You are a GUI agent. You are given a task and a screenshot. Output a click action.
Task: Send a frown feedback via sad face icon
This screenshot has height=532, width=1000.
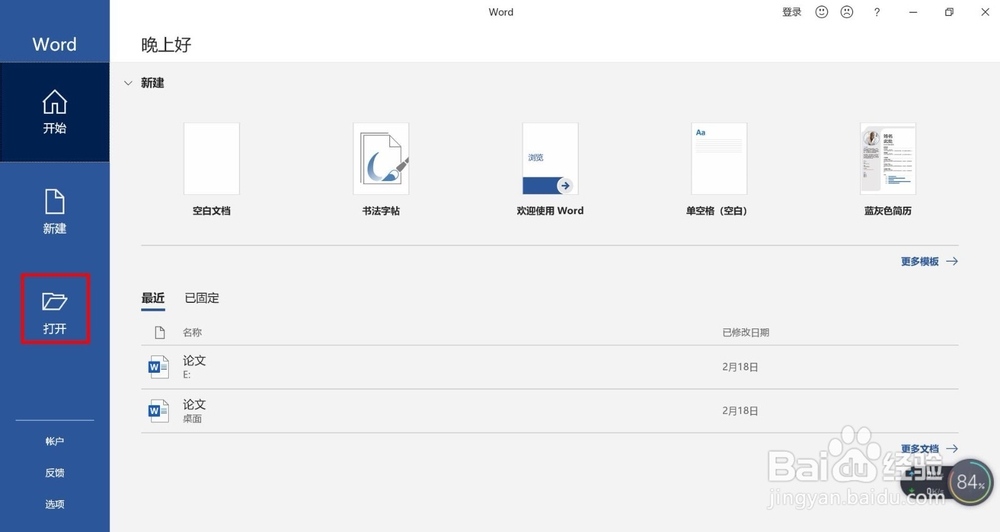coord(847,12)
